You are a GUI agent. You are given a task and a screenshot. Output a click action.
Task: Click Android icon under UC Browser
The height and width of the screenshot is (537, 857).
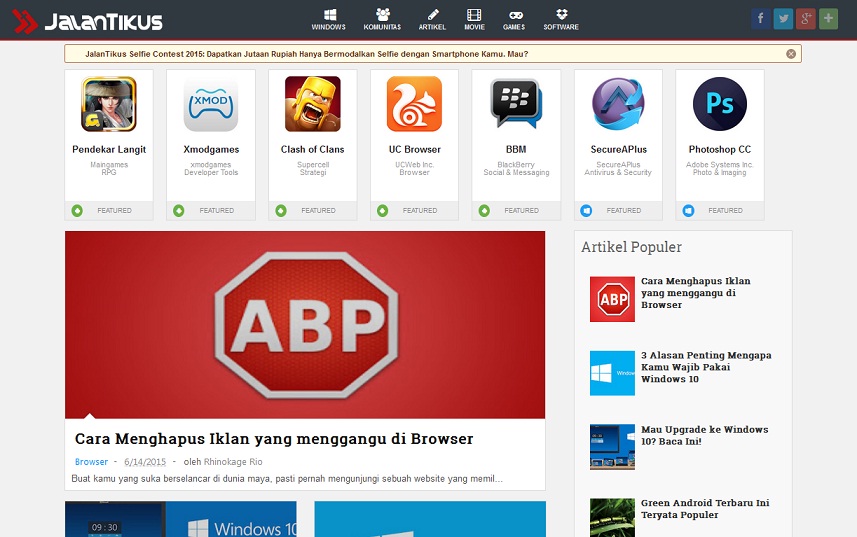pos(383,210)
